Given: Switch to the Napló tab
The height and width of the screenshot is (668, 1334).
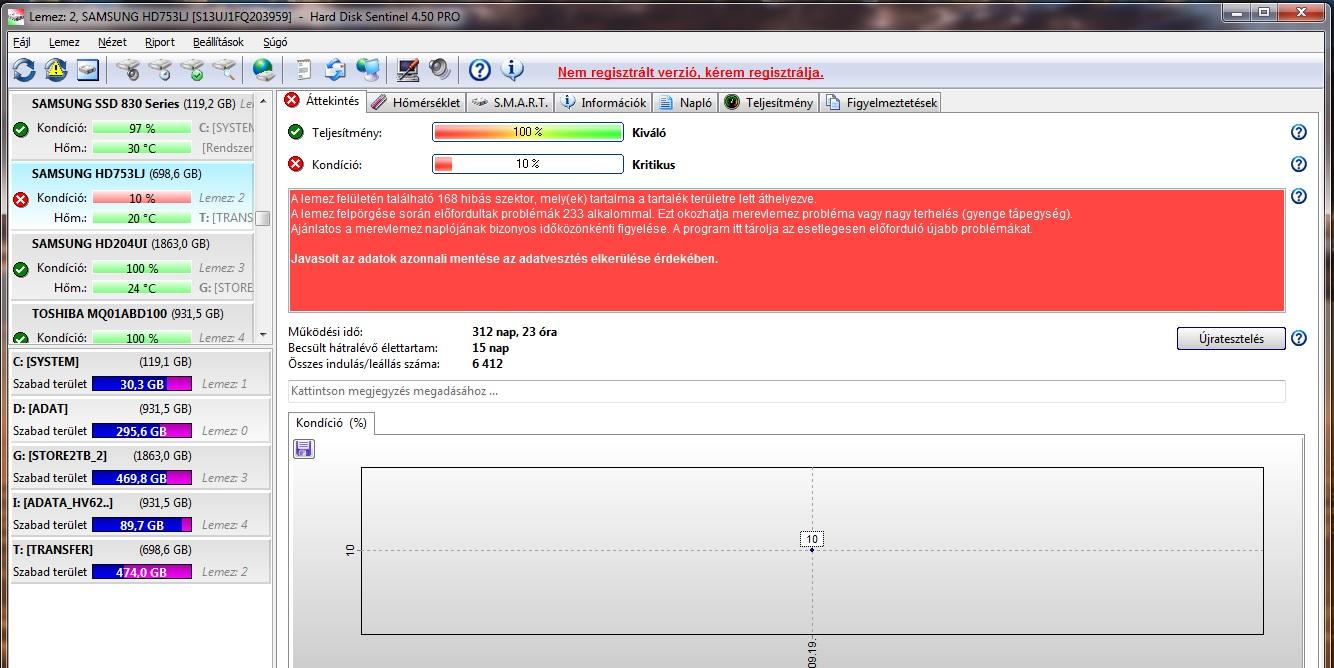Looking at the screenshot, I should pos(686,102).
